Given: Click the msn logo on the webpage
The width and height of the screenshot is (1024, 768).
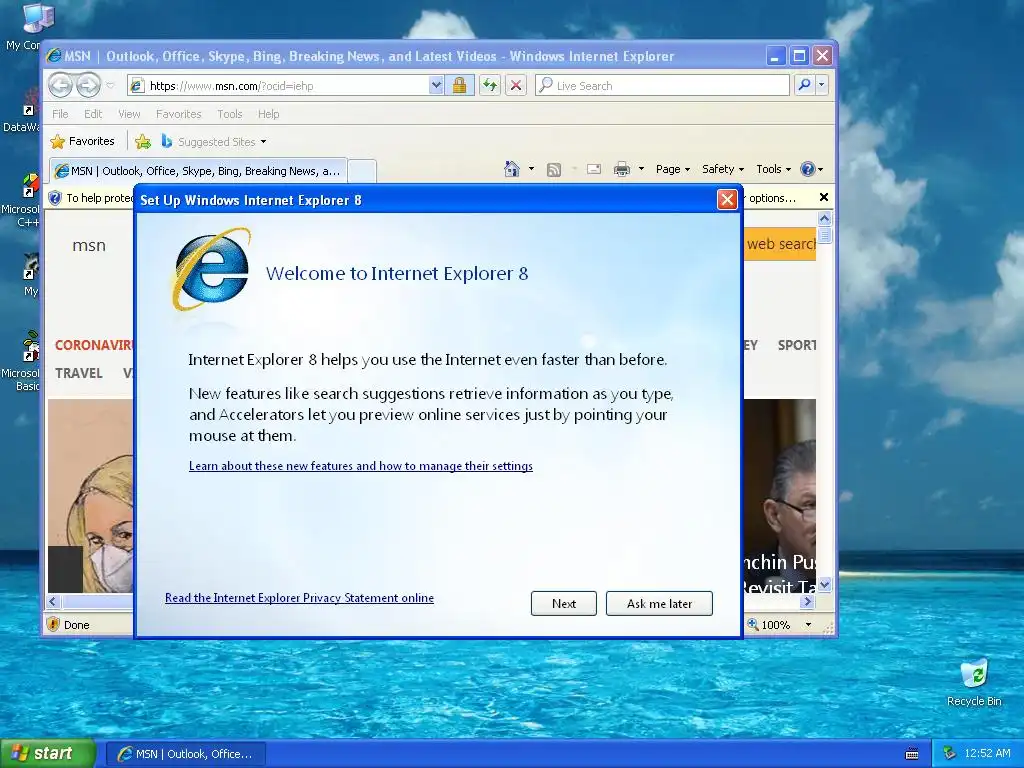Looking at the screenshot, I should pos(89,246).
